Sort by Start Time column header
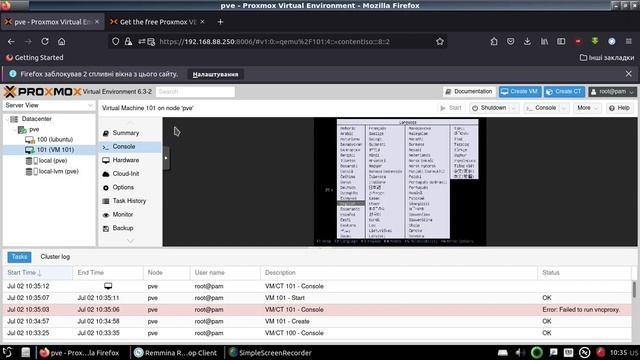This screenshot has height=360, width=640. [x=38, y=273]
